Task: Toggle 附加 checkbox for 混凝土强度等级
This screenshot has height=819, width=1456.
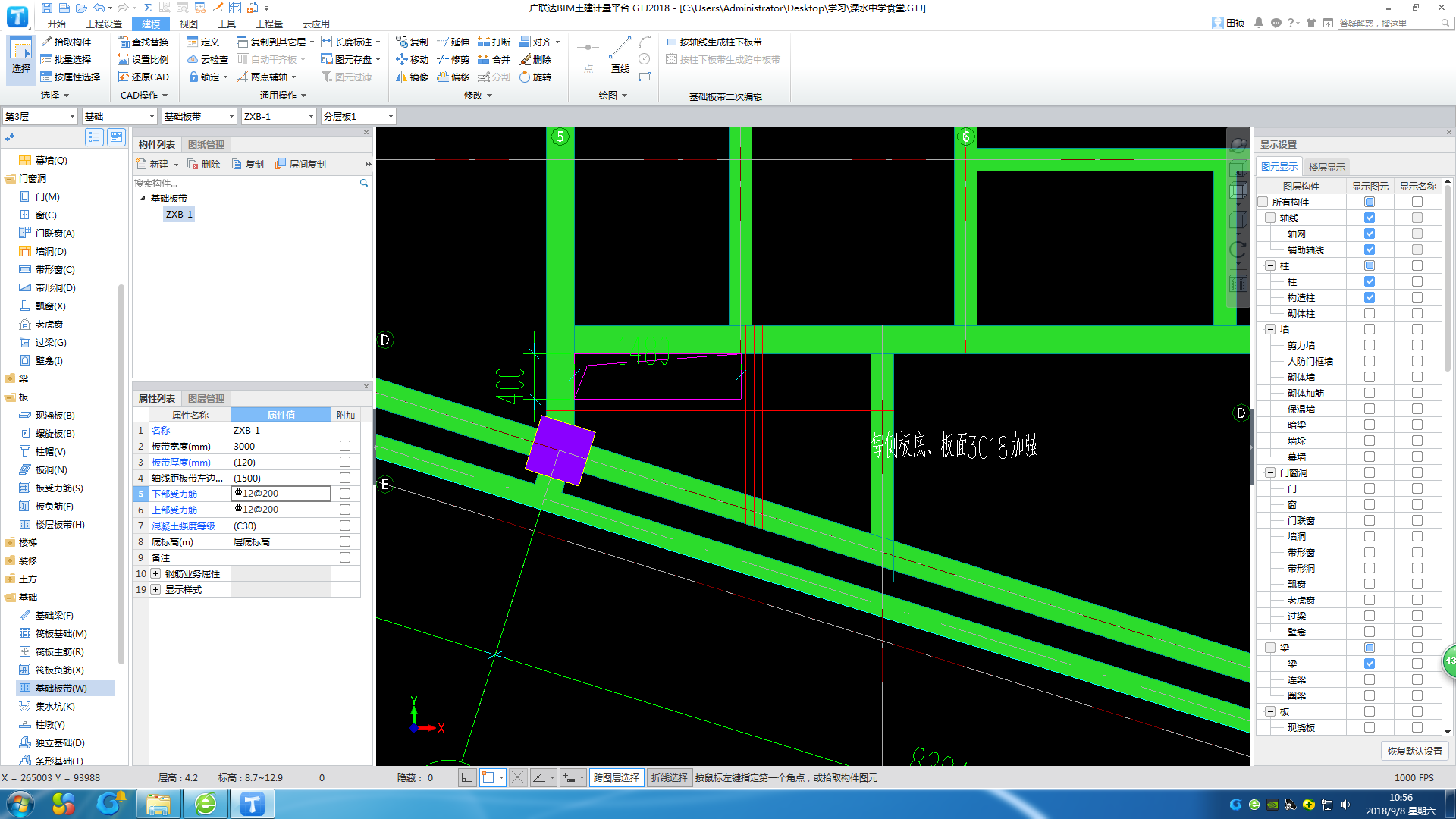Action: tap(345, 526)
